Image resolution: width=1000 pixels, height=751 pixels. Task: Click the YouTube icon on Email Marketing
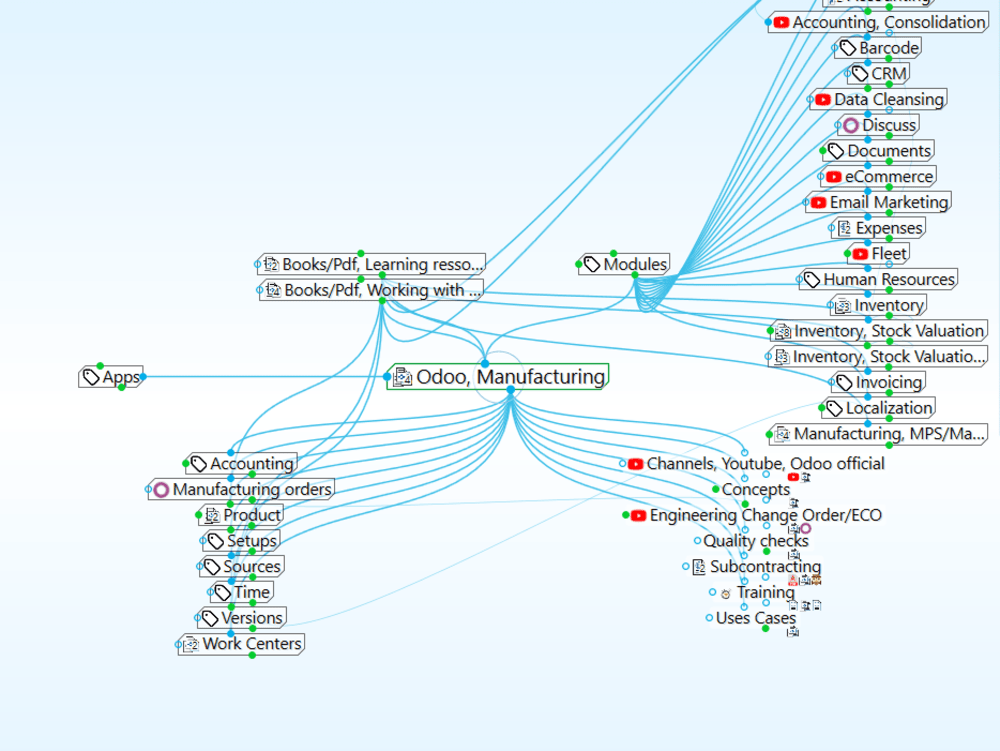819,203
